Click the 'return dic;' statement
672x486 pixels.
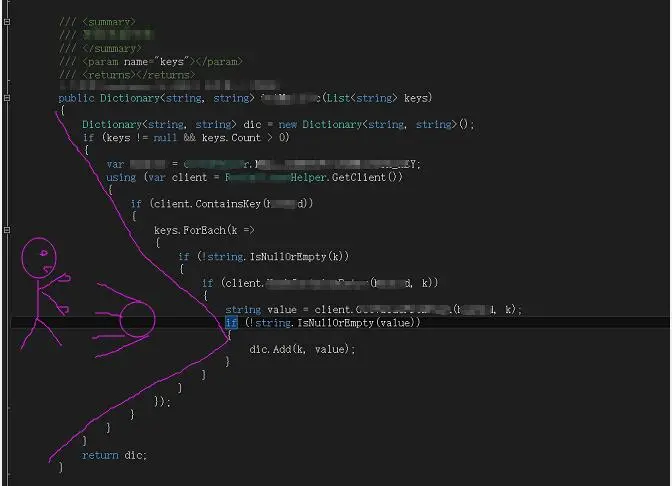coord(114,455)
